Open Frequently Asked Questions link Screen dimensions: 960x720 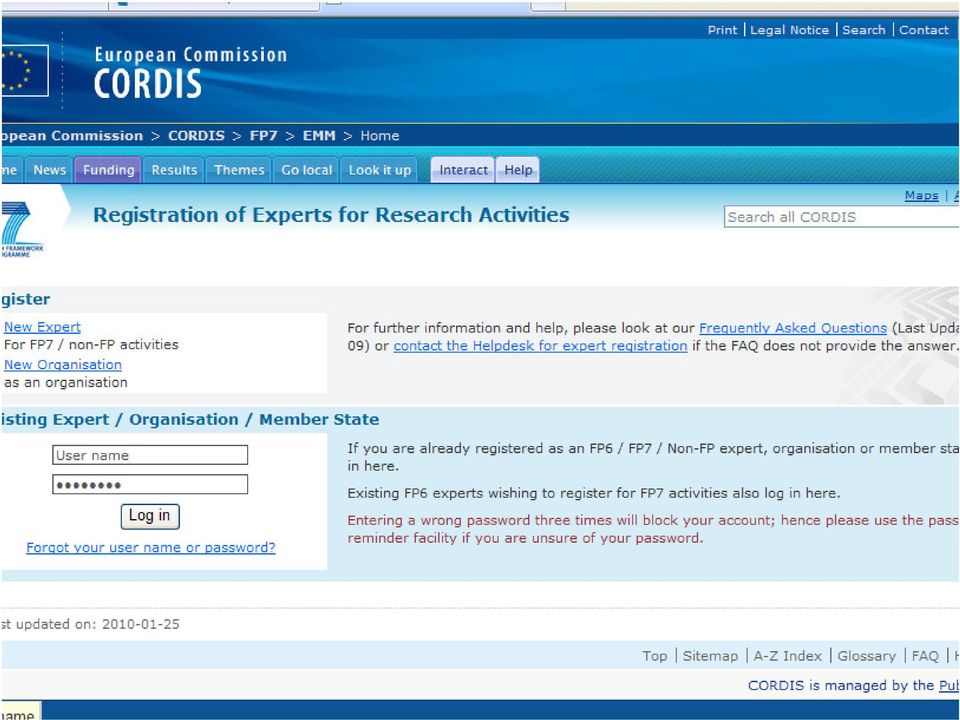coord(793,328)
